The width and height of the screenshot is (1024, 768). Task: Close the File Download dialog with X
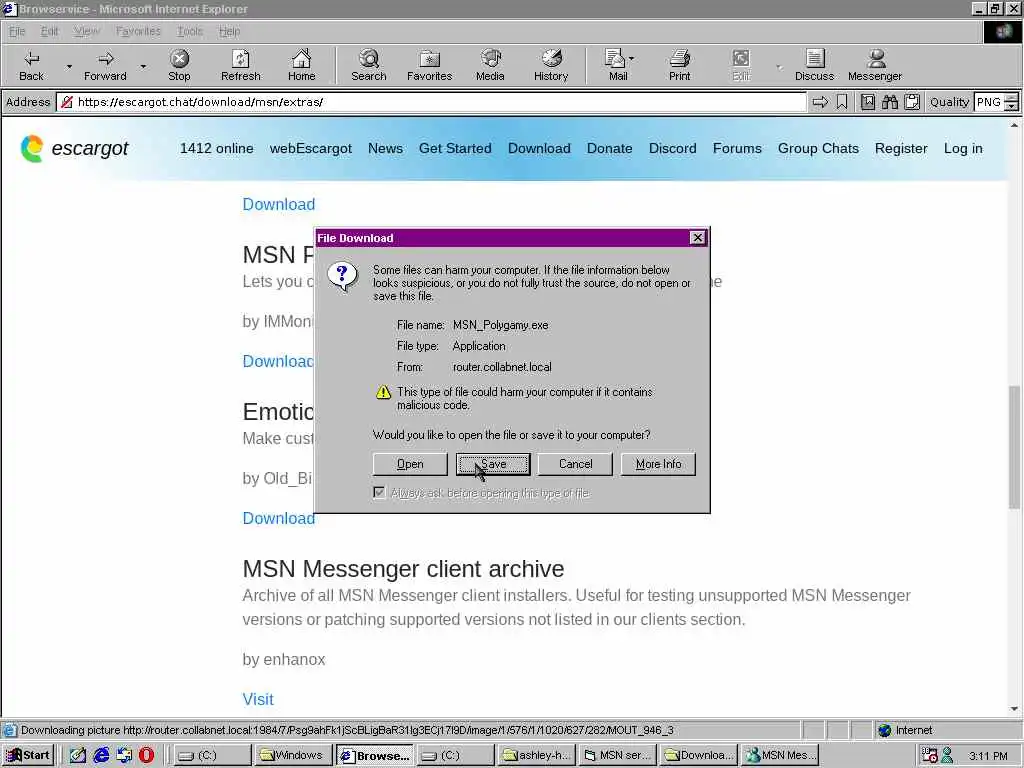pyautogui.click(x=697, y=238)
